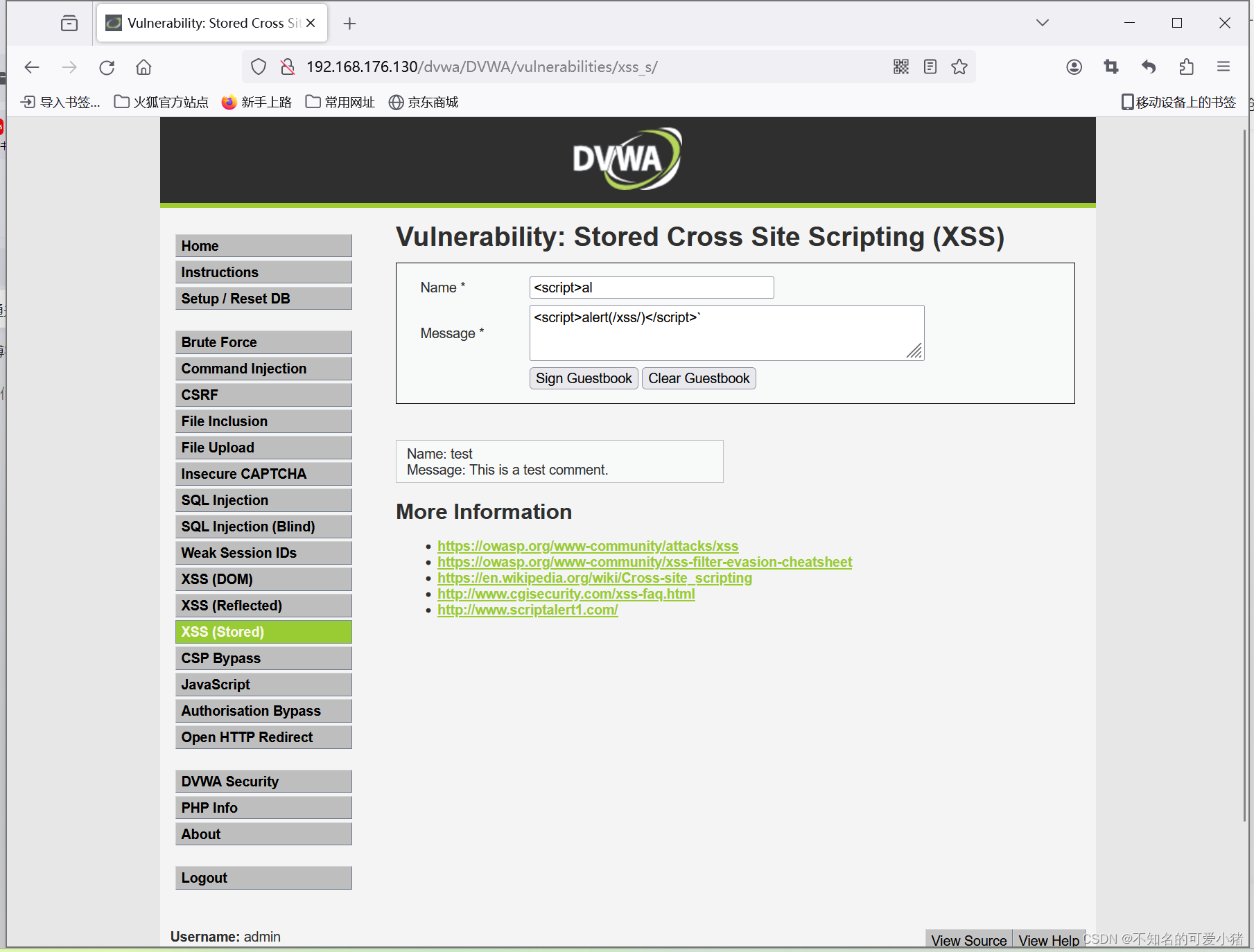Screen dimensions: 1254x952
Task: Open the Wikipedia Cross-site_scripting link
Action: point(595,578)
